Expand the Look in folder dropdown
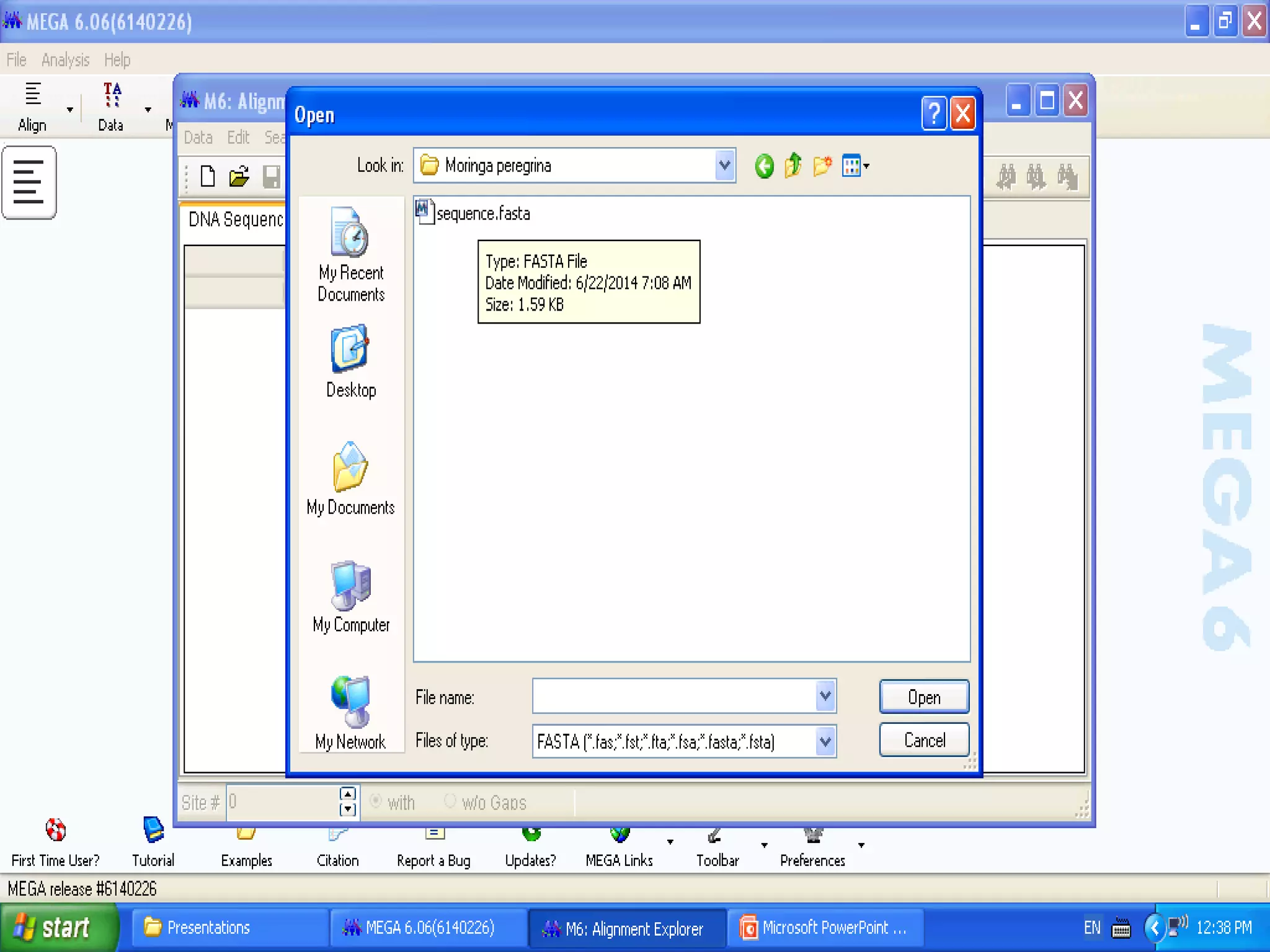This screenshot has height=952, width=1270. [x=724, y=166]
